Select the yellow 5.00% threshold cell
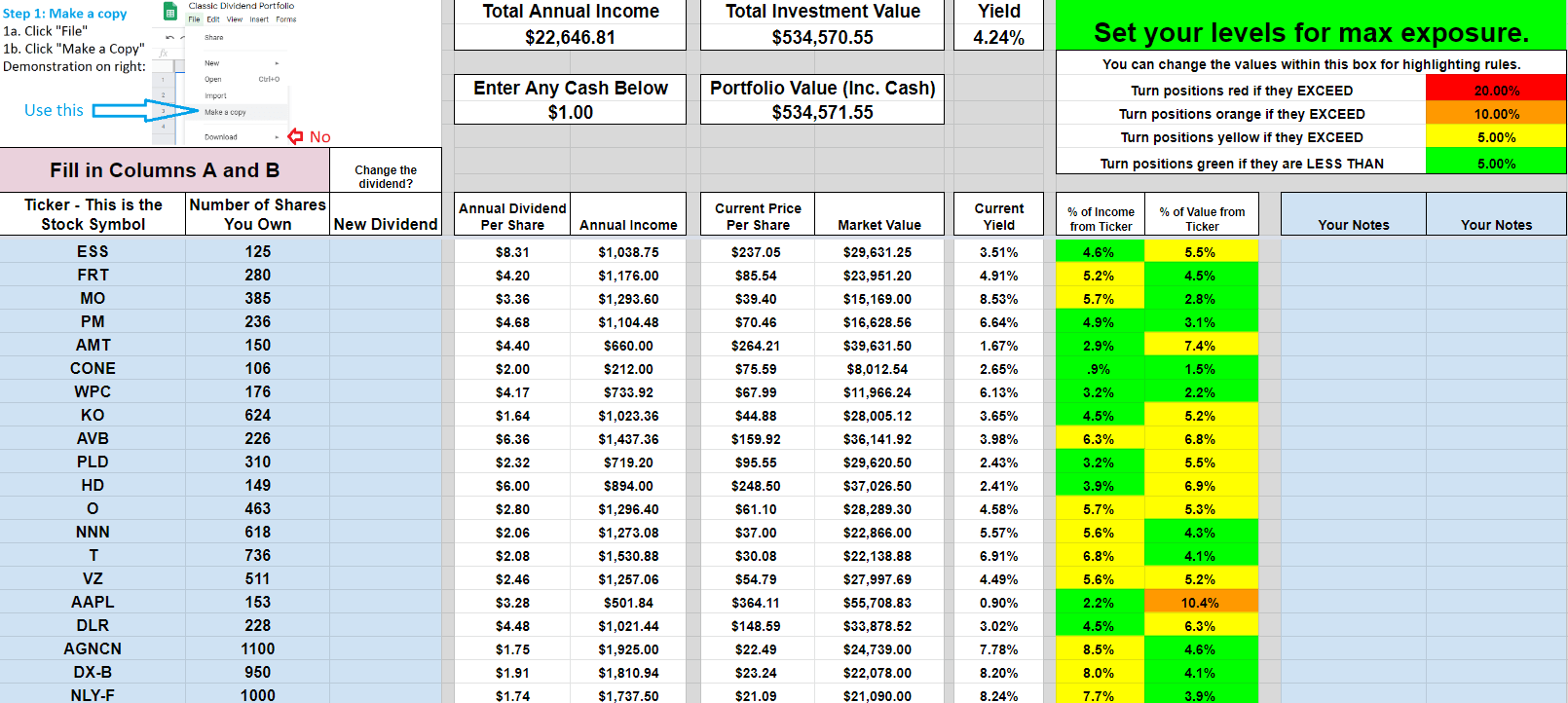1568x703 pixels. pyautogui.click(x=1496, y=137)
